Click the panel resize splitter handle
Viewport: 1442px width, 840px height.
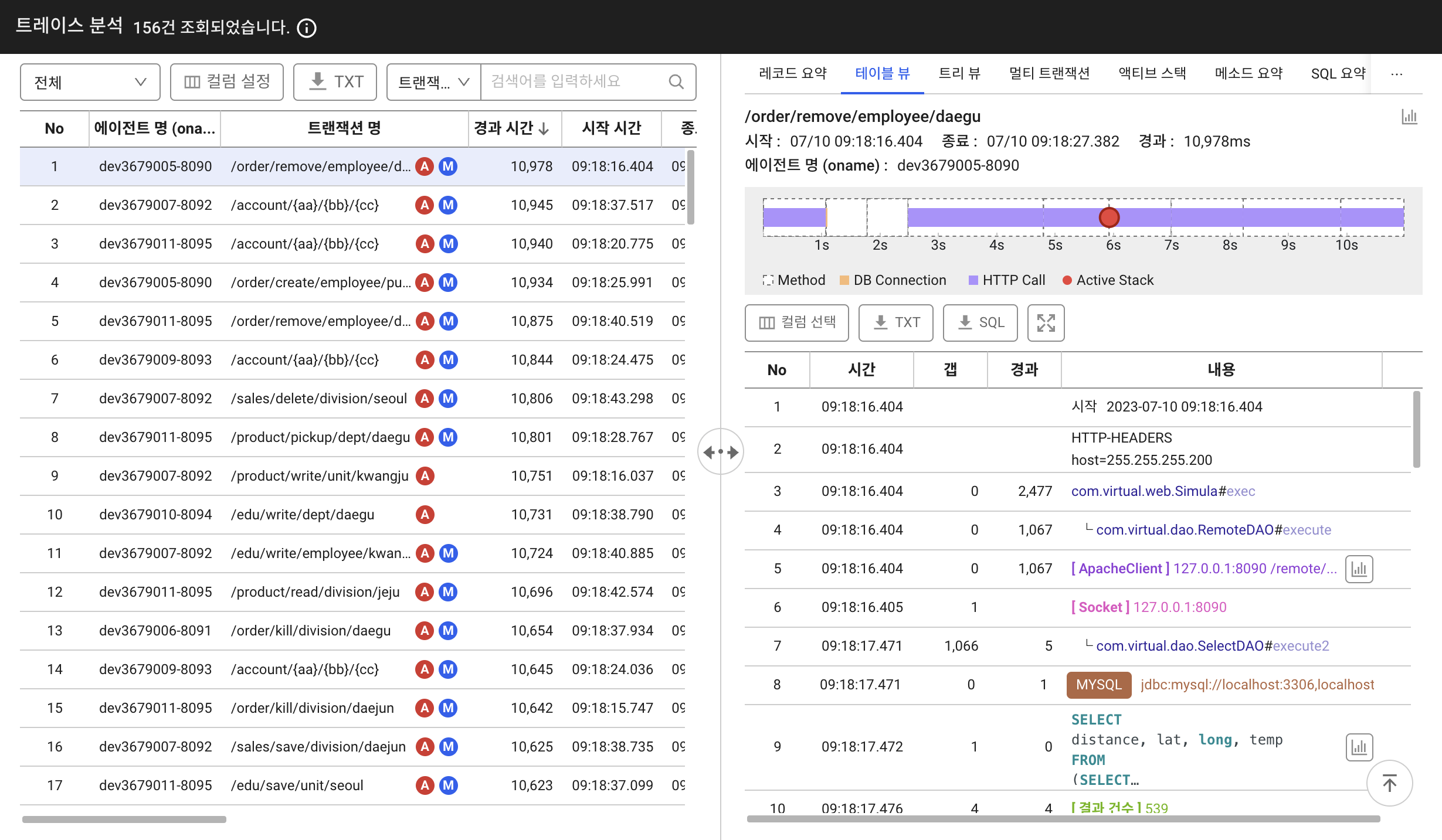pyautogui.click(x=721, y=452)
